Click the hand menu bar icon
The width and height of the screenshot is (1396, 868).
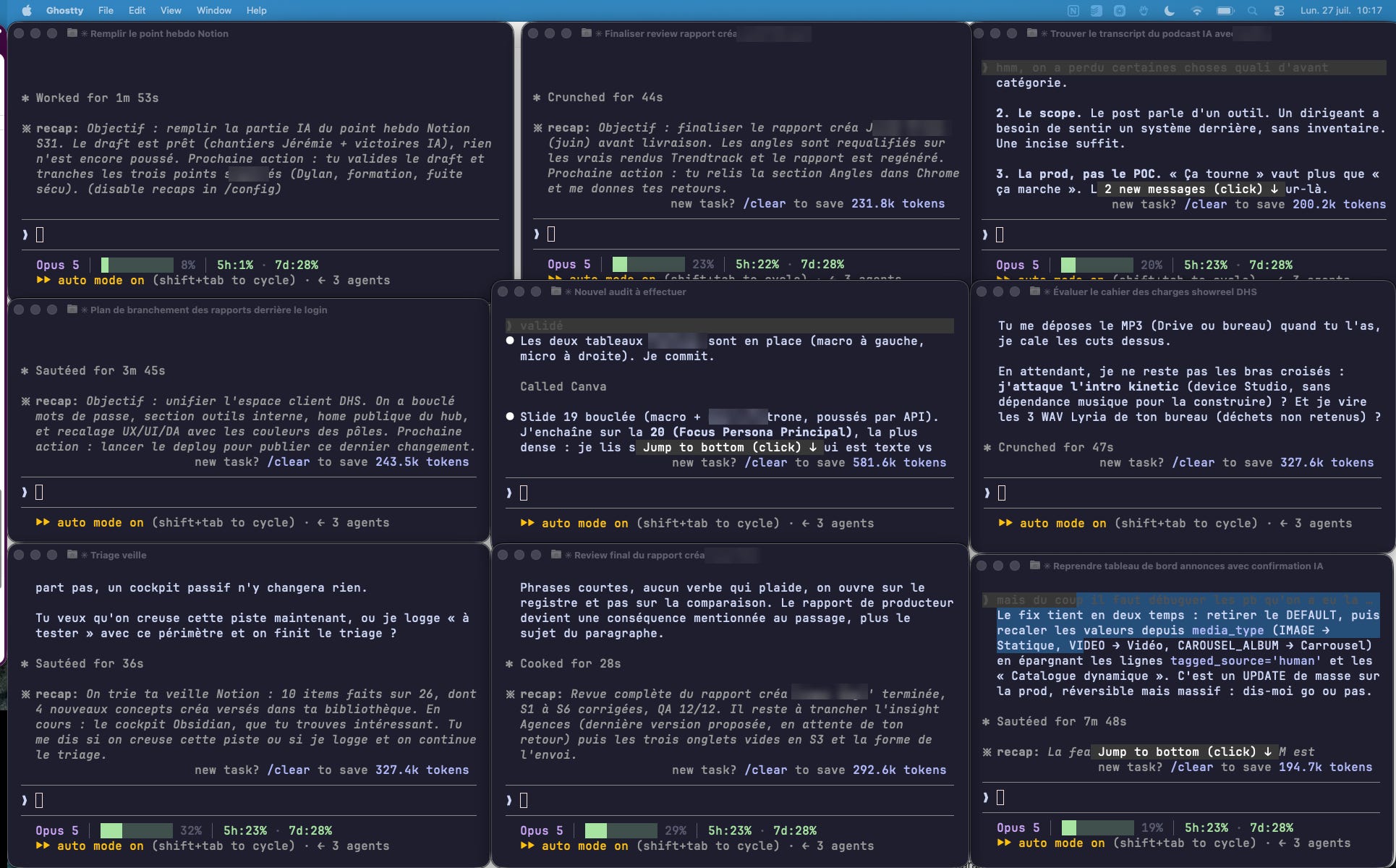click(x=1144, y=10)
